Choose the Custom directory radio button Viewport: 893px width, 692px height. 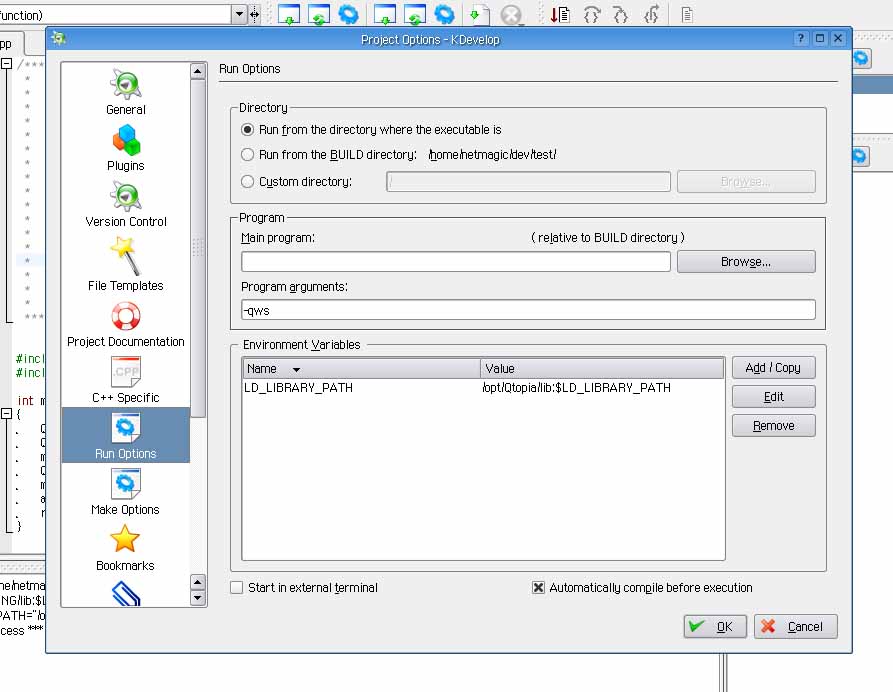pyautogui.click(x=247, y=182)
